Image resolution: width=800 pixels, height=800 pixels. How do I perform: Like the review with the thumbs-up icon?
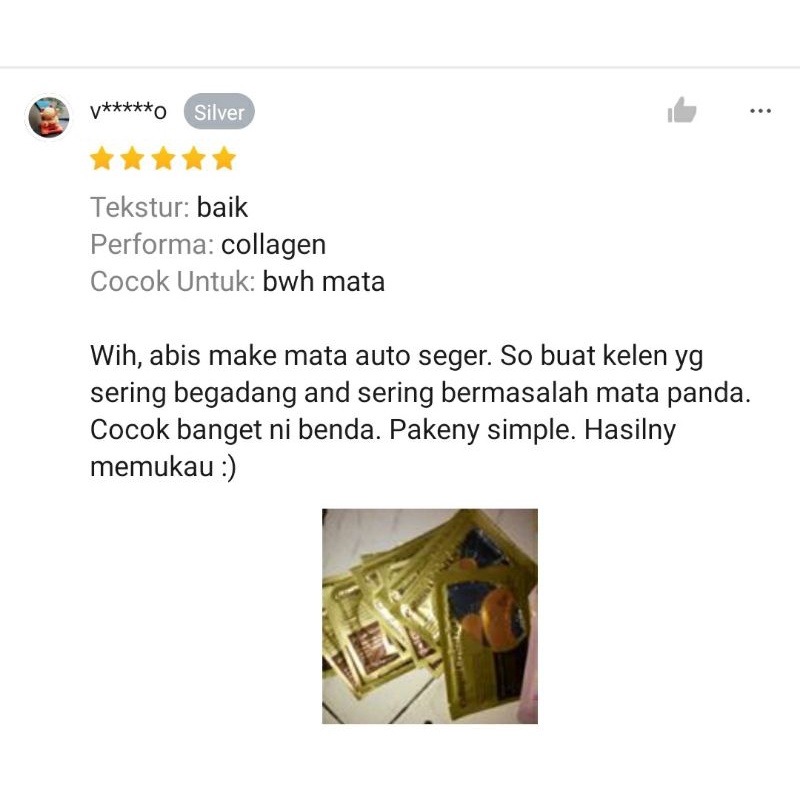(x=682, y=110)
